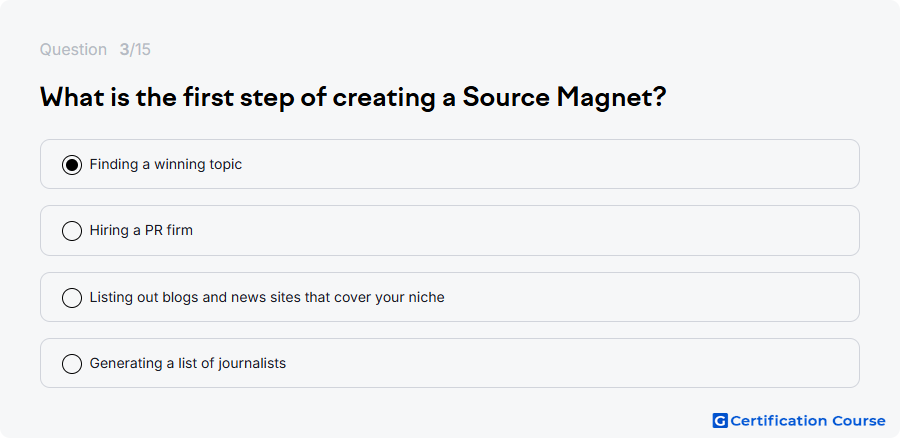Image resolution: width=900 pixels, height=438 pixels.
Task: Click the 3/15 progress counter
Action: coord(135,50)
